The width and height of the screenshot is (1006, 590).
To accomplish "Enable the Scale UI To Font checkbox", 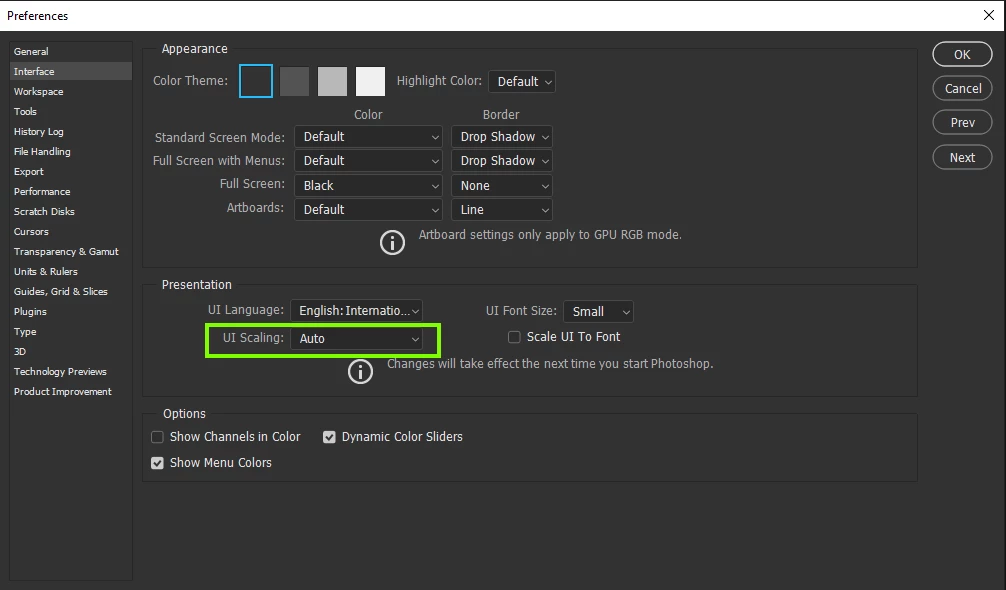I will (514, 337).
